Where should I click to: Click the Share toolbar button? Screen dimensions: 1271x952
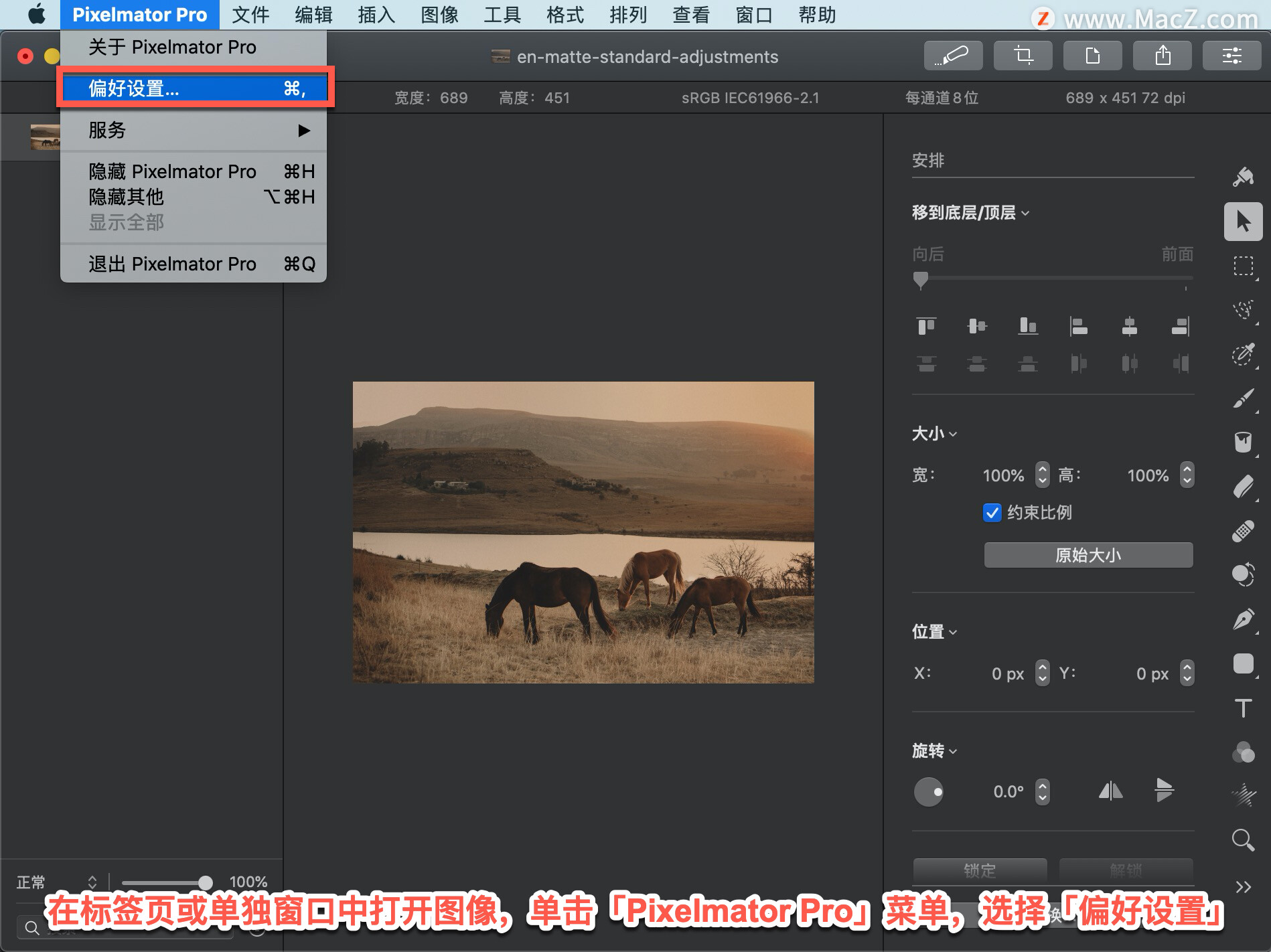(1162, 56)
